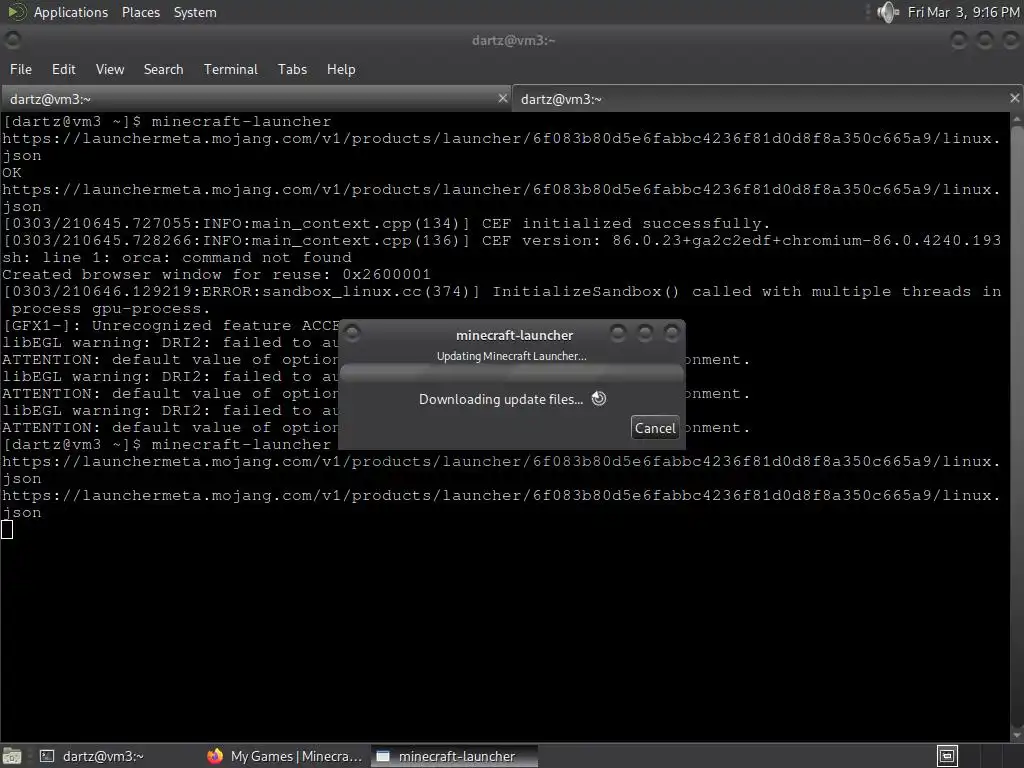Click the show desktop icon in taskbar
The height and width of the screenshot is (768, 1024).
11,756
